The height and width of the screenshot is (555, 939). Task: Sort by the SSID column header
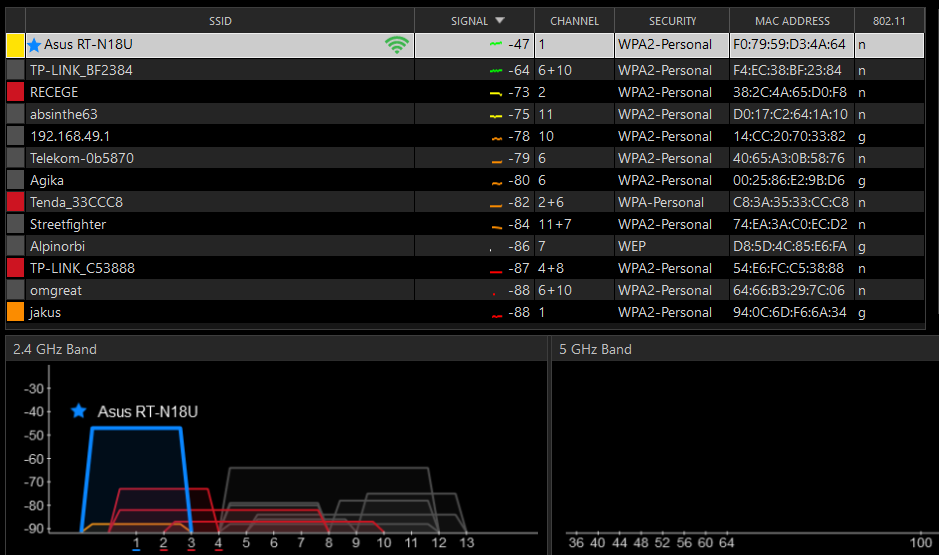click(x=220, y=21)
